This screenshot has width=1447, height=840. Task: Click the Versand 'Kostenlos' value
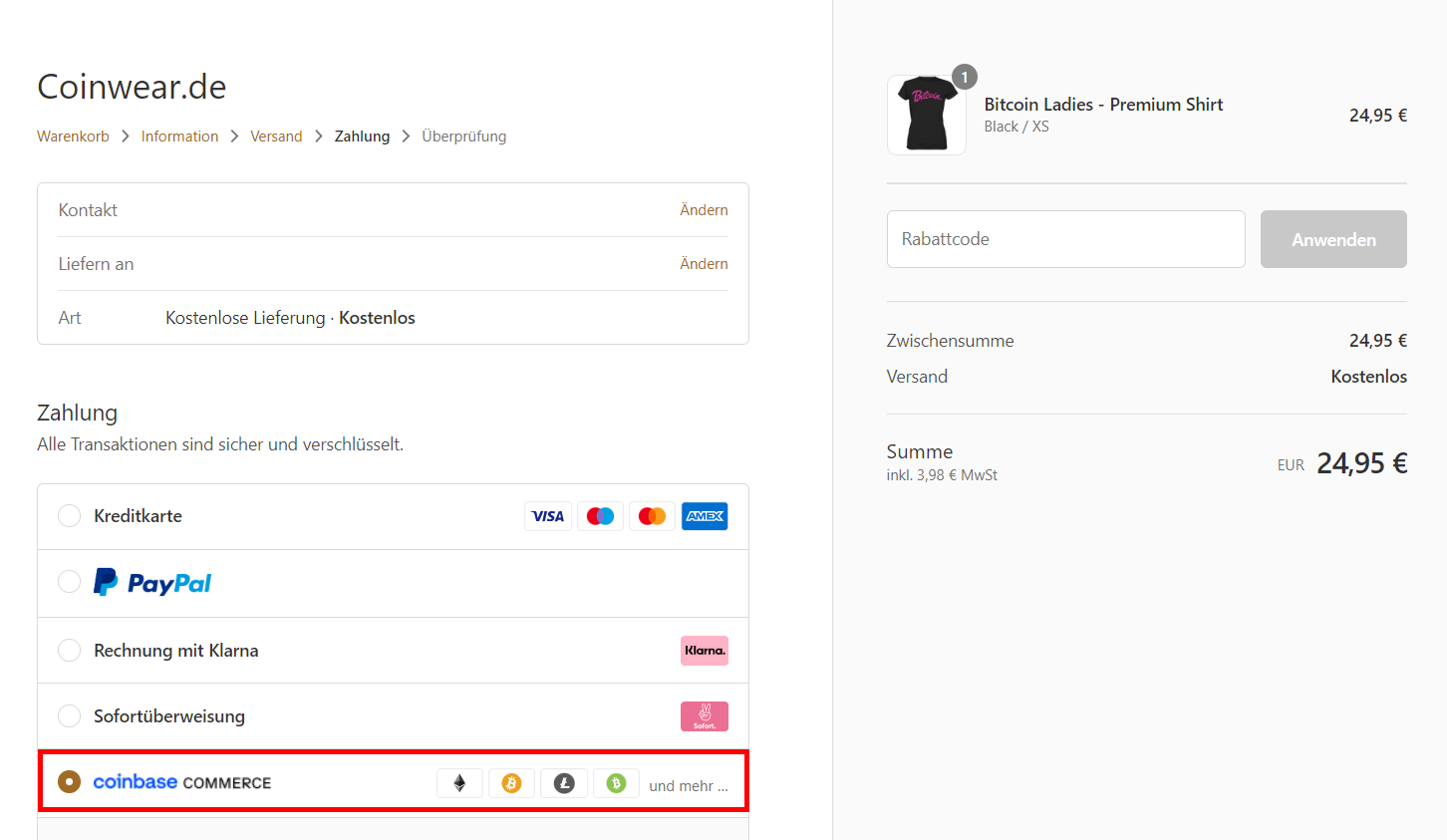pos(1368,377)
